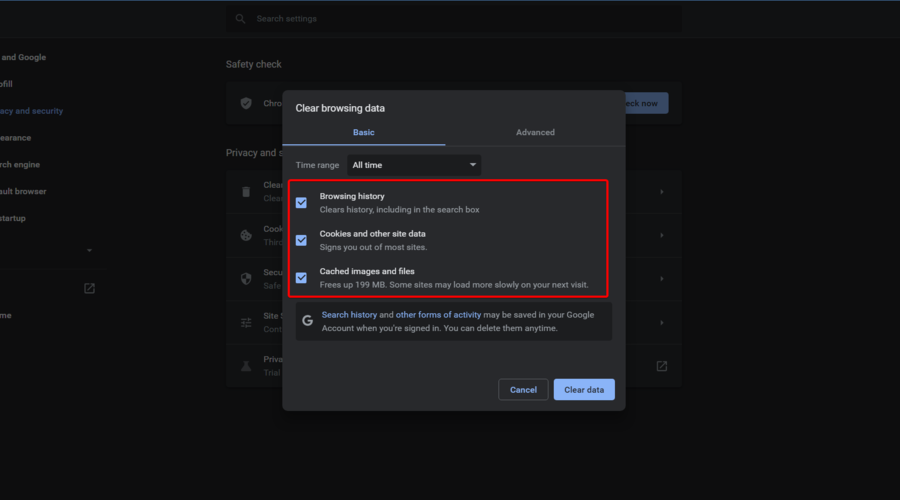
Task: Click the Cancel button
Action: (x=523, y=390)
